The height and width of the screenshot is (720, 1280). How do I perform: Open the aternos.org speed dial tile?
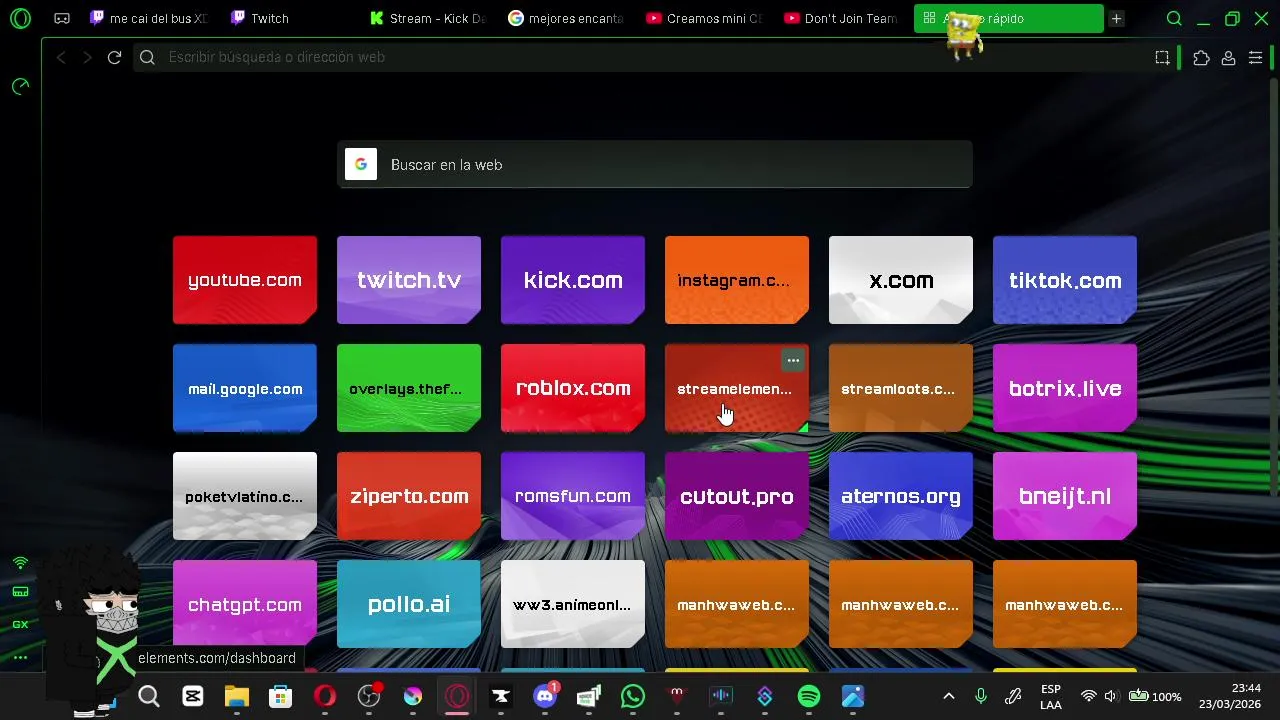(901, 496)
